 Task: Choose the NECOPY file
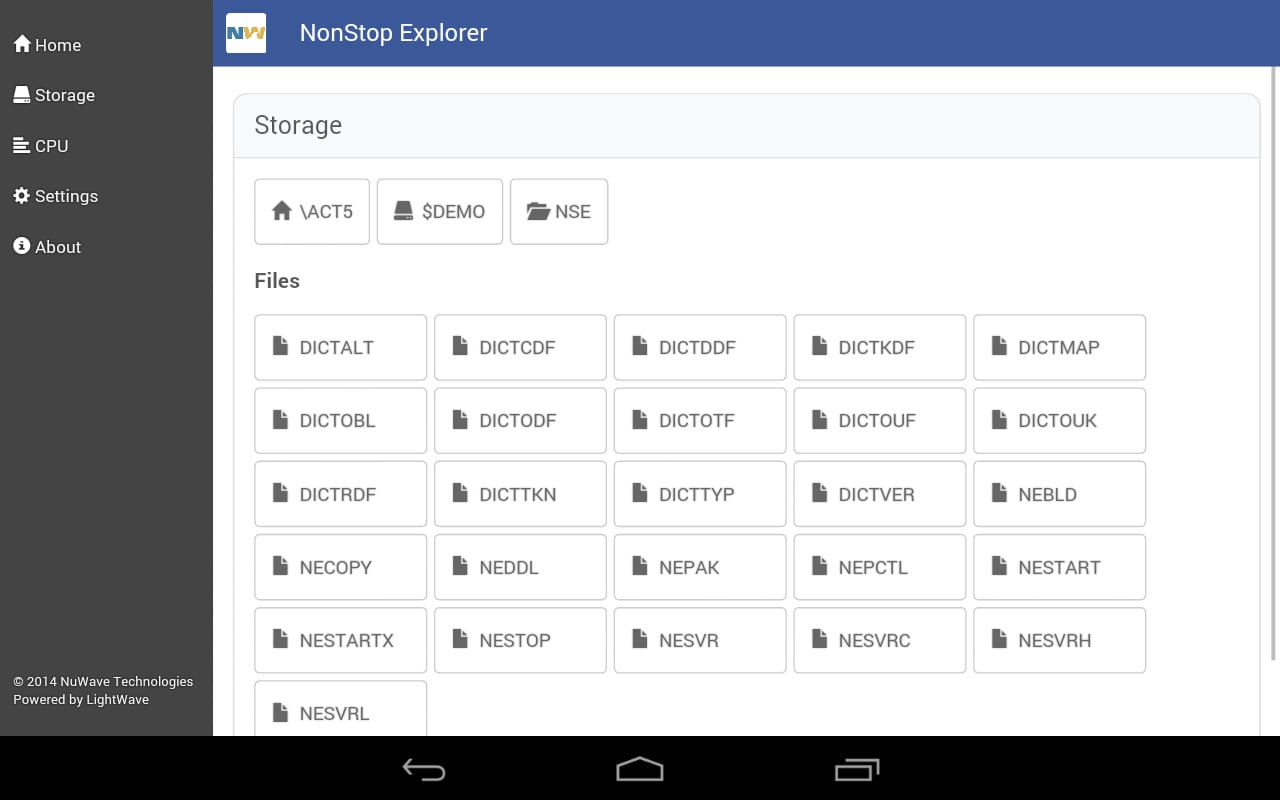coord(341,567)
